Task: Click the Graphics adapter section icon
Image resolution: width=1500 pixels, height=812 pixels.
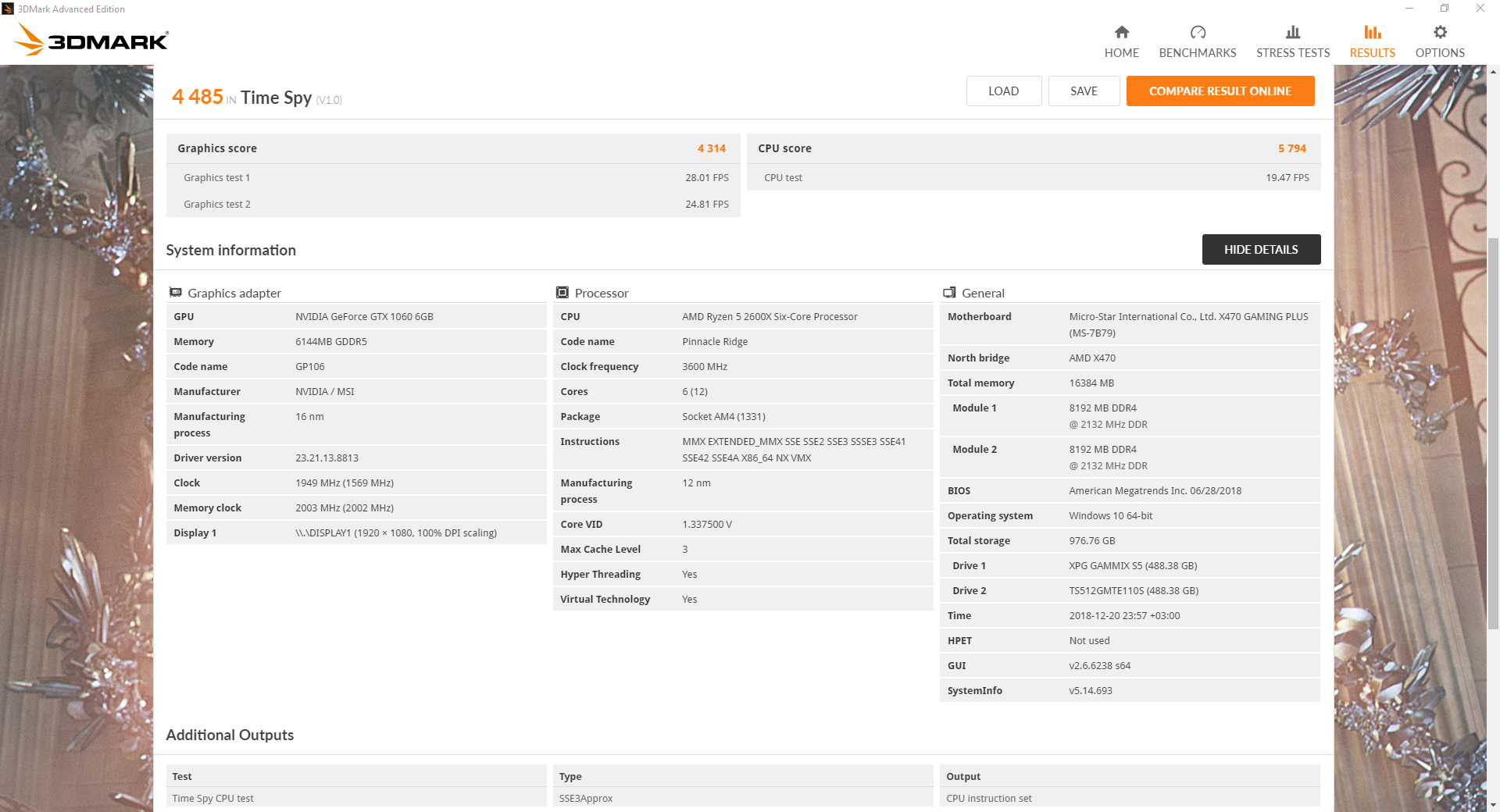Action: tap(176, 293)
